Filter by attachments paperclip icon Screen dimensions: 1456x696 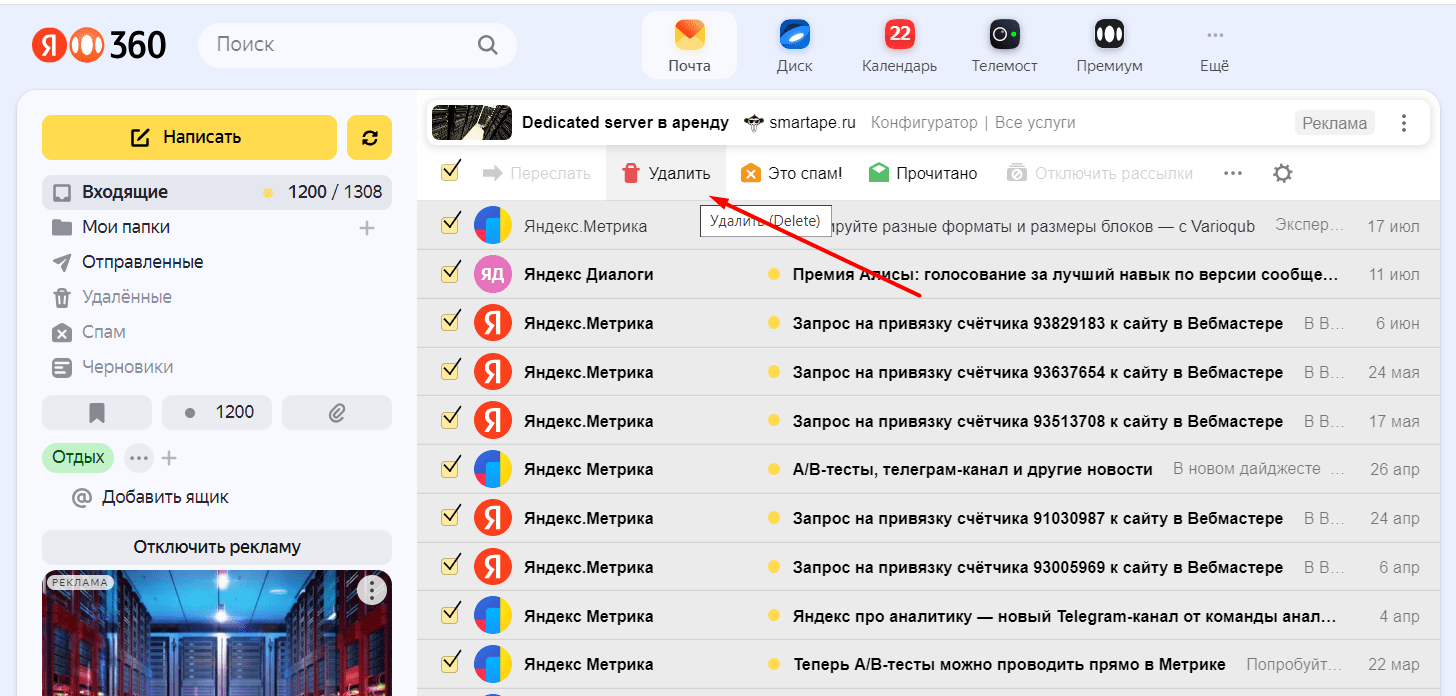[x=337, y=412]
